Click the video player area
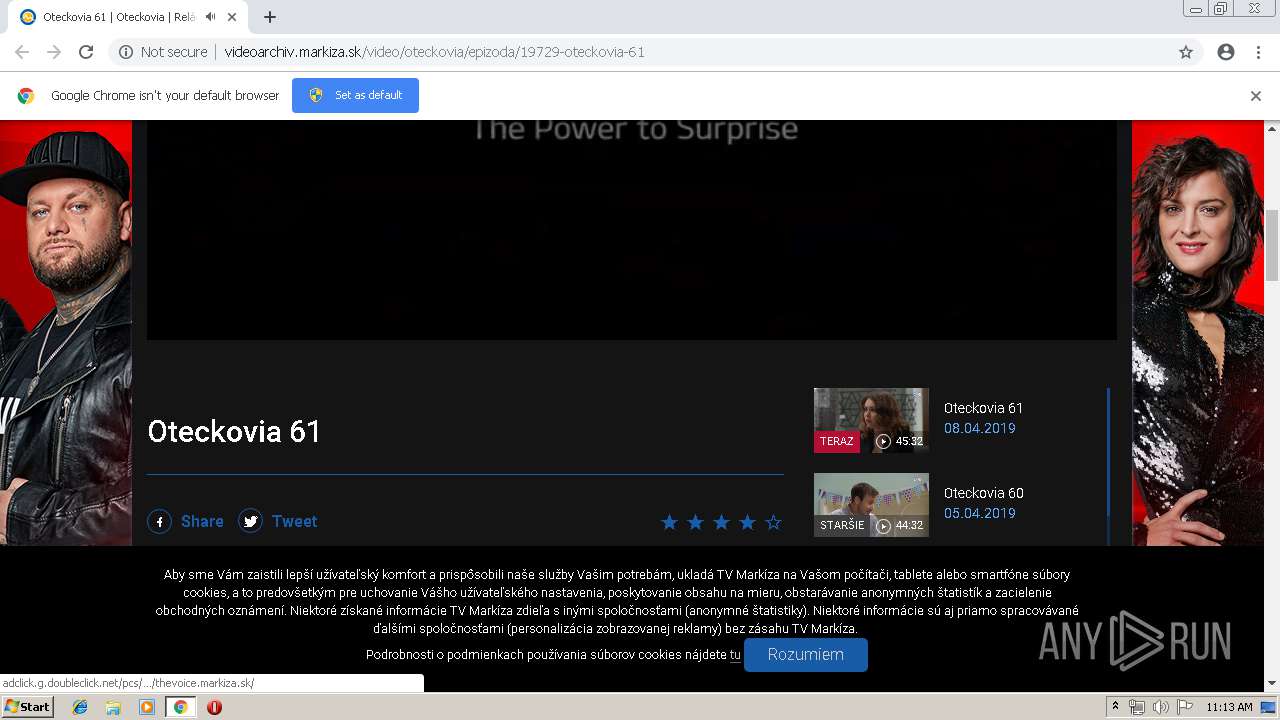The height and width of the screenshot is (720, 1280). [632, 230]
